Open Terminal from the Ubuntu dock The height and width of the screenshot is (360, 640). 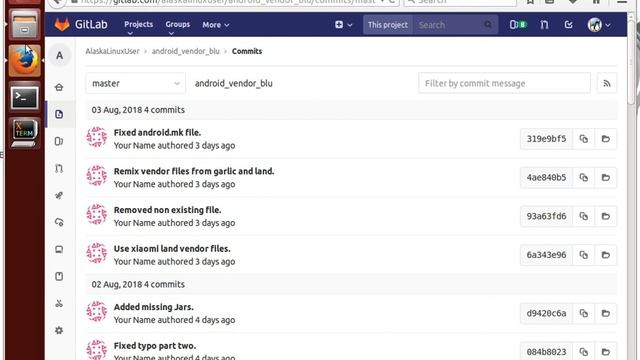click(24, 98)
